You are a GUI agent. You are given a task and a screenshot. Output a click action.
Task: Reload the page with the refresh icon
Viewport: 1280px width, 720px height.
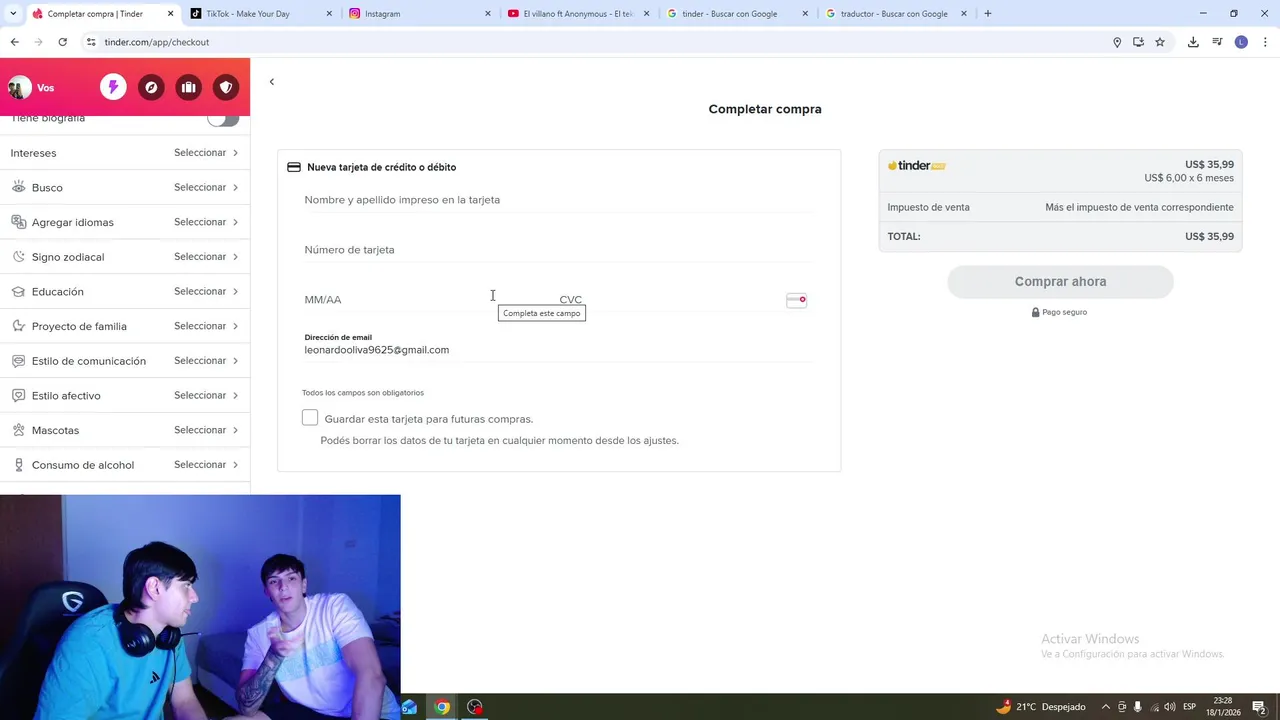[x=62, y=42]
